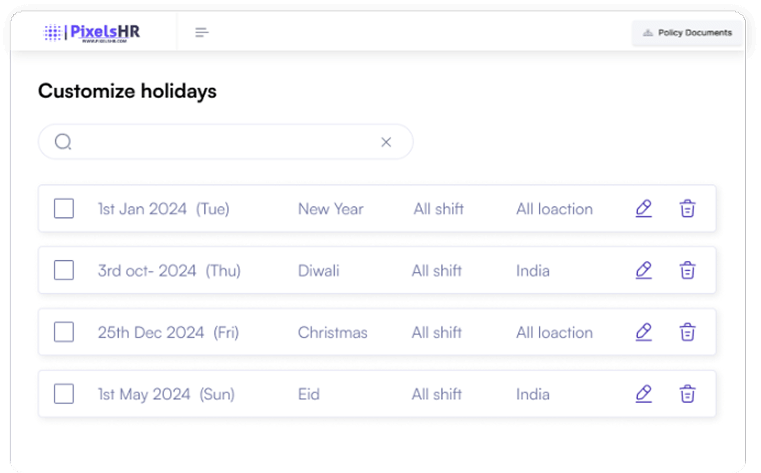This screenshot has width=761, height=473.
Task: Delete the Eid holiday row
Action: pyautogui.click(x=688, y=394)
